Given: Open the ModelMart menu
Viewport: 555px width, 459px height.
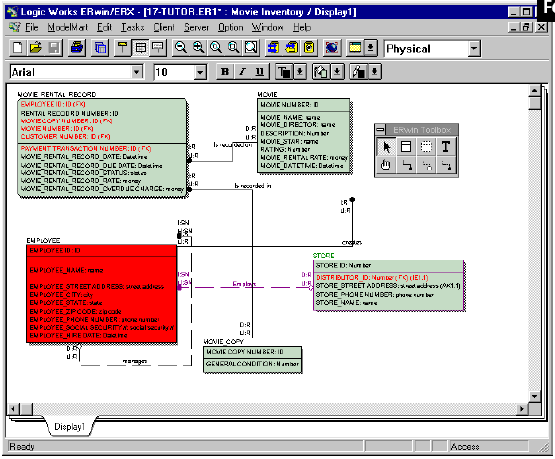Looking at the screenshot, I should (x=67, y=28).
